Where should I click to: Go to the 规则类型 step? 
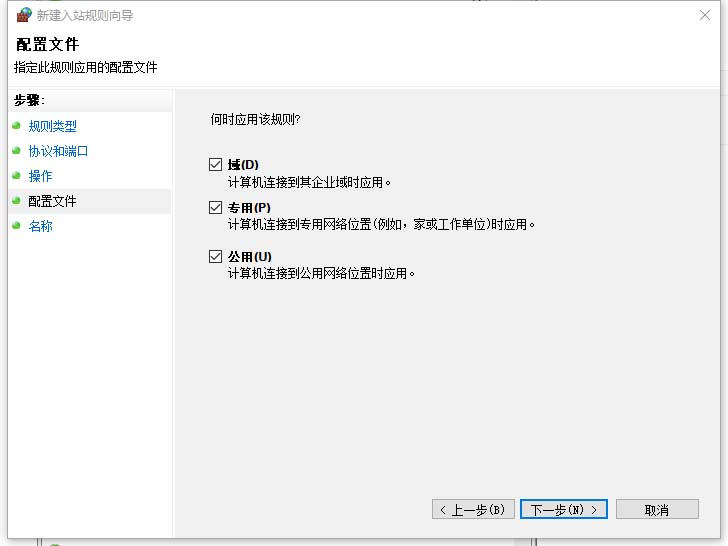click(52, 126)
